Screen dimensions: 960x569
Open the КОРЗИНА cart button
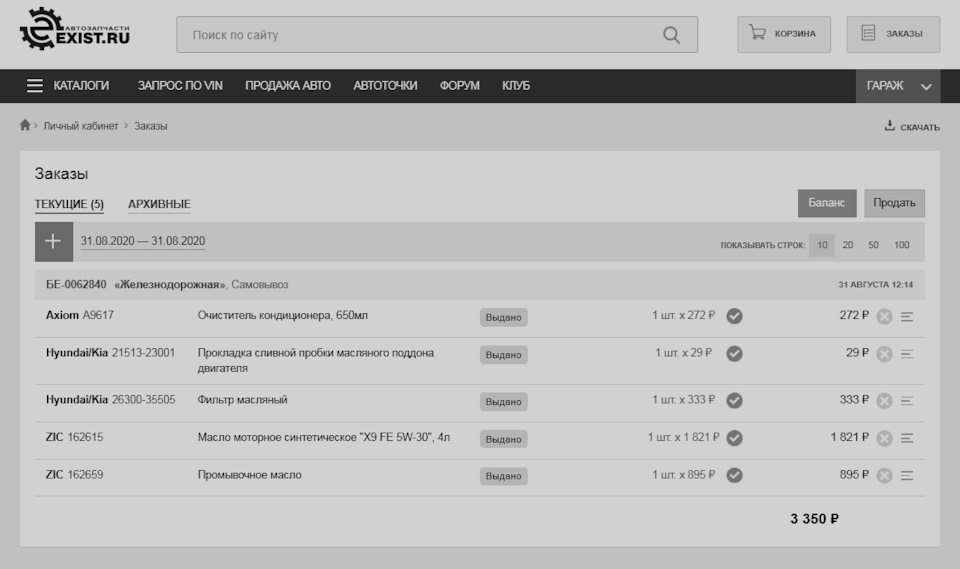coord(784,34)
